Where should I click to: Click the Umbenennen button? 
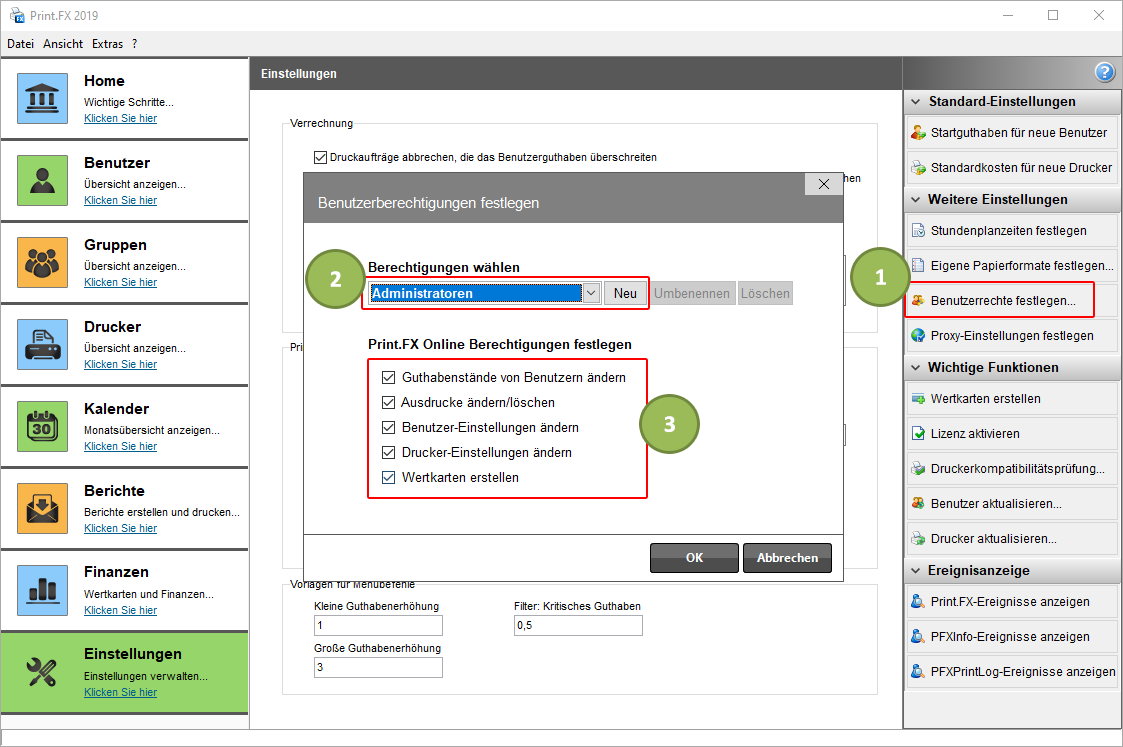[x=692, y=293]
